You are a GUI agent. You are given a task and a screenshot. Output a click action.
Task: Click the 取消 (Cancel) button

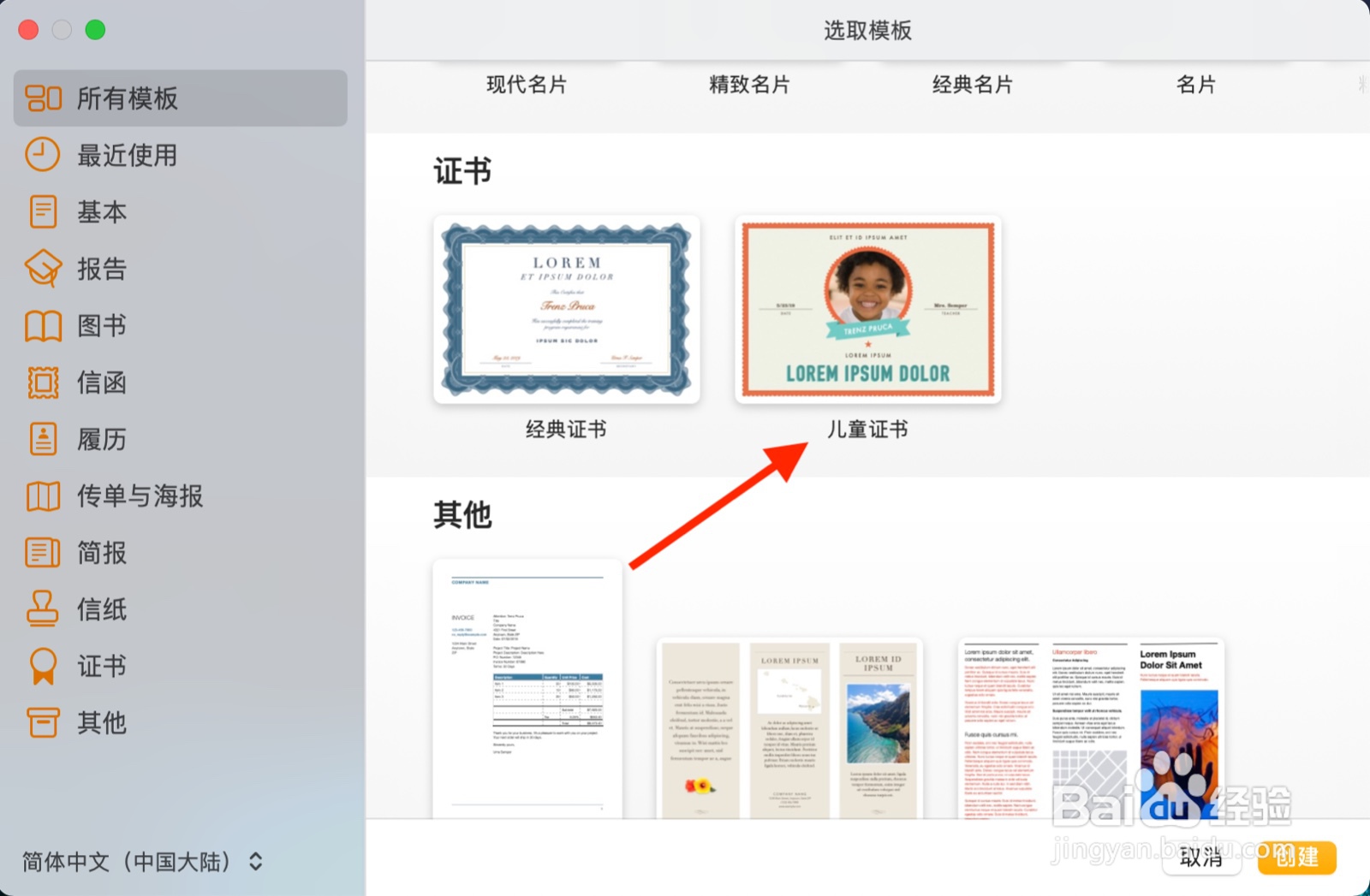[x=1202, y=858]
